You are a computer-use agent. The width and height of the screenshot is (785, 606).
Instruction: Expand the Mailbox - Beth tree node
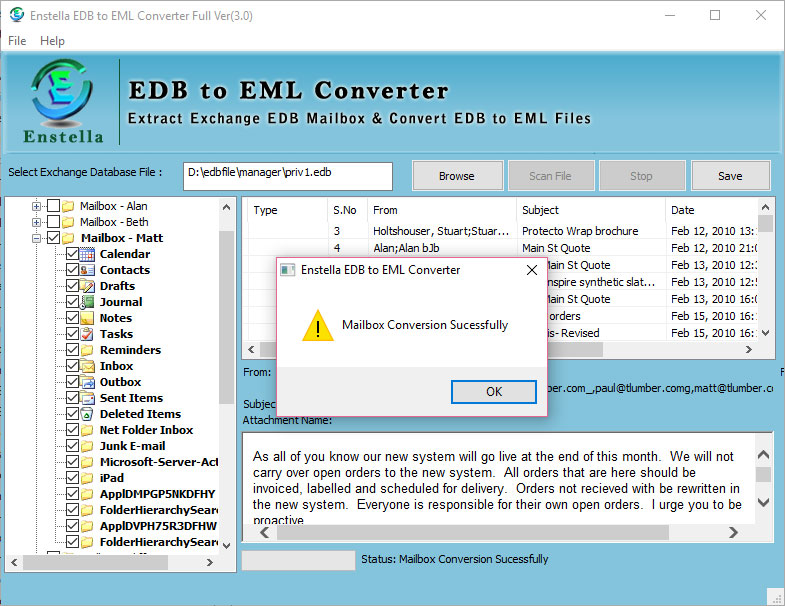[x=37, y=222]
